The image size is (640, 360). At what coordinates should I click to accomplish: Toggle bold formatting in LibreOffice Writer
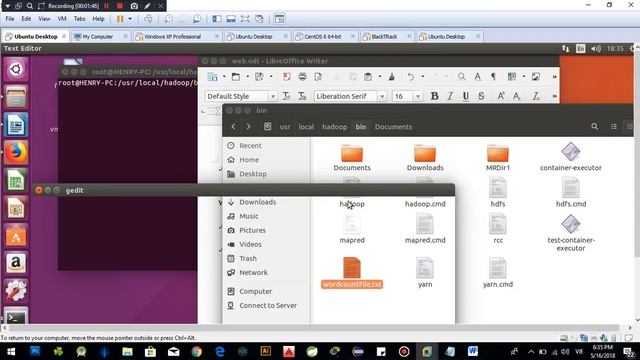pyautogui.click(x=434, y=96)
